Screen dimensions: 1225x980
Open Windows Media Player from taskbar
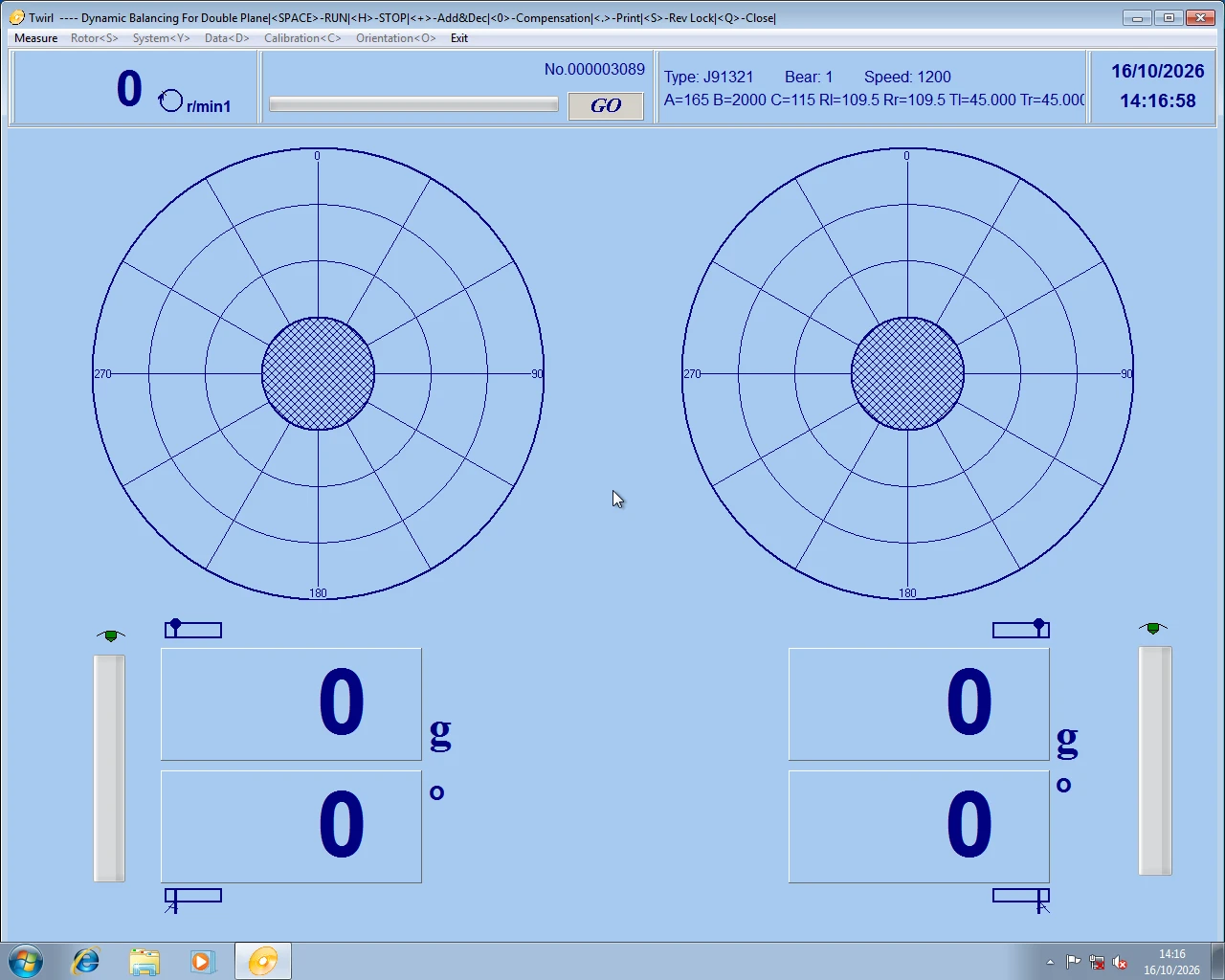[202, 961]
